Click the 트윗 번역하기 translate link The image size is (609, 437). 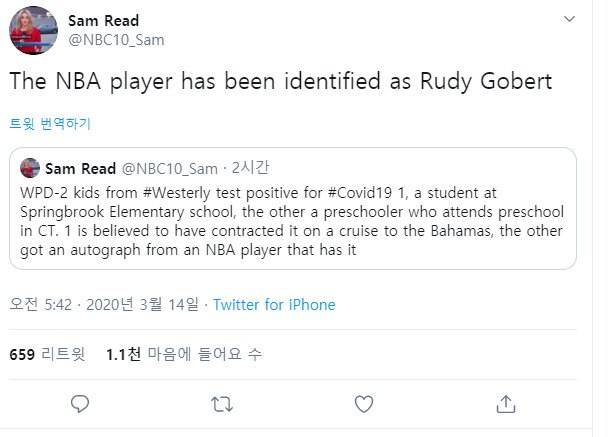pyautogui.click(x=50, y=124)
